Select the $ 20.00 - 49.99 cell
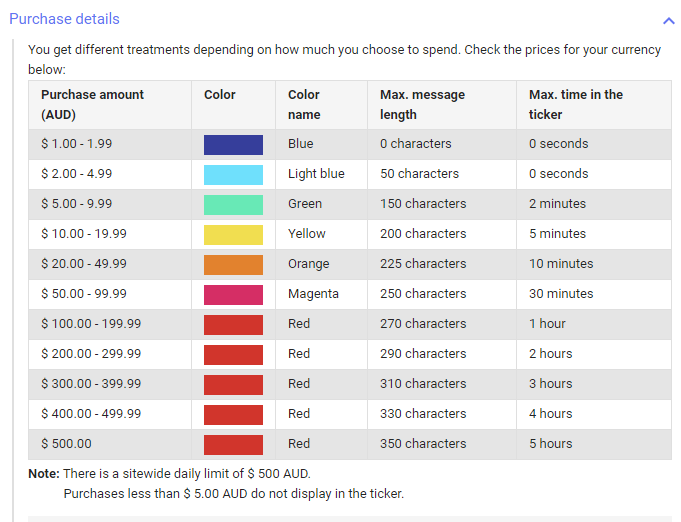681x522 pixels. (110, 264)
